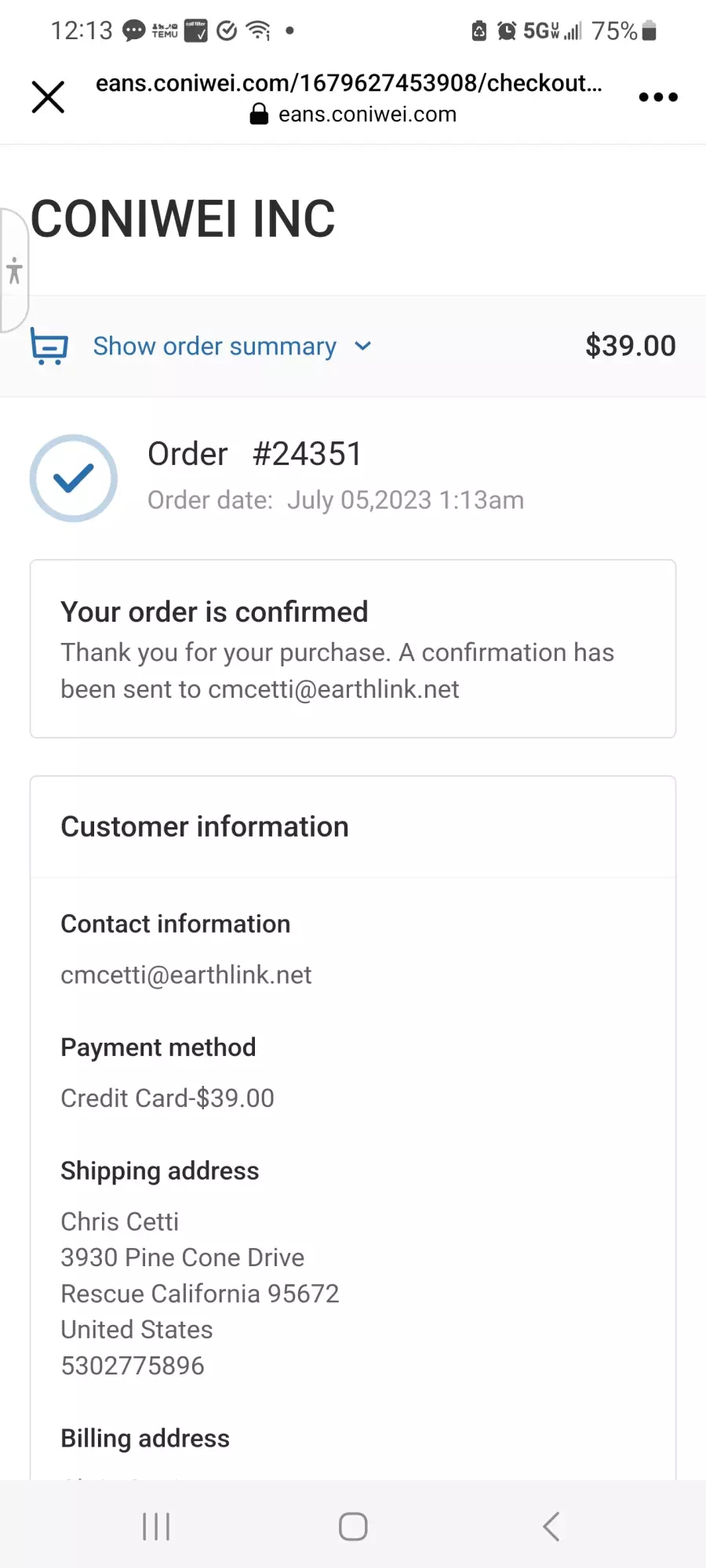Tap chevron next to order summary

tap(362, 346)
